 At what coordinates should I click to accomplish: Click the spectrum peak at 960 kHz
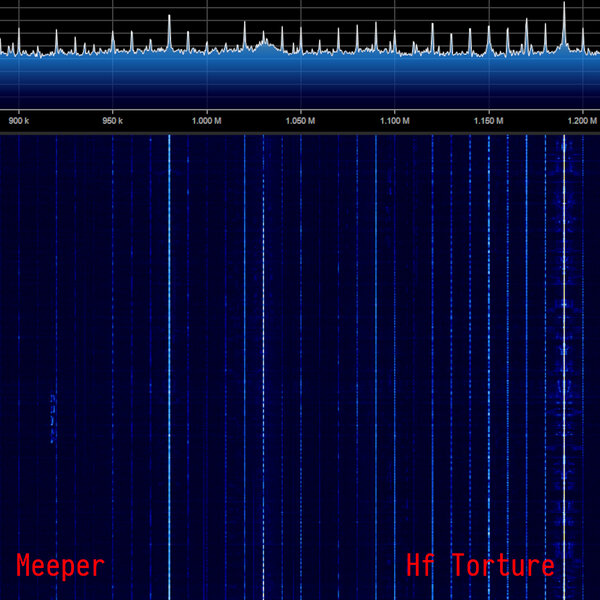[131, 36]
